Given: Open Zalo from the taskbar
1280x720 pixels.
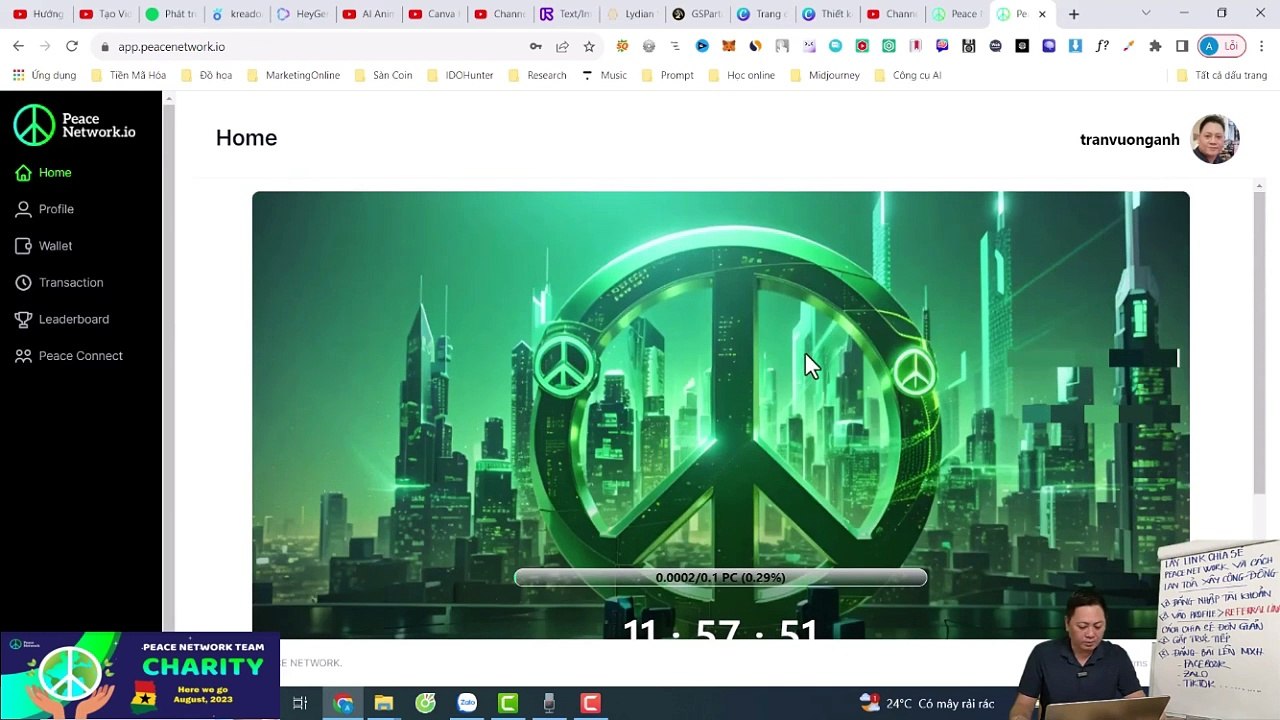Looking at the screenshot, I should 467,703.
